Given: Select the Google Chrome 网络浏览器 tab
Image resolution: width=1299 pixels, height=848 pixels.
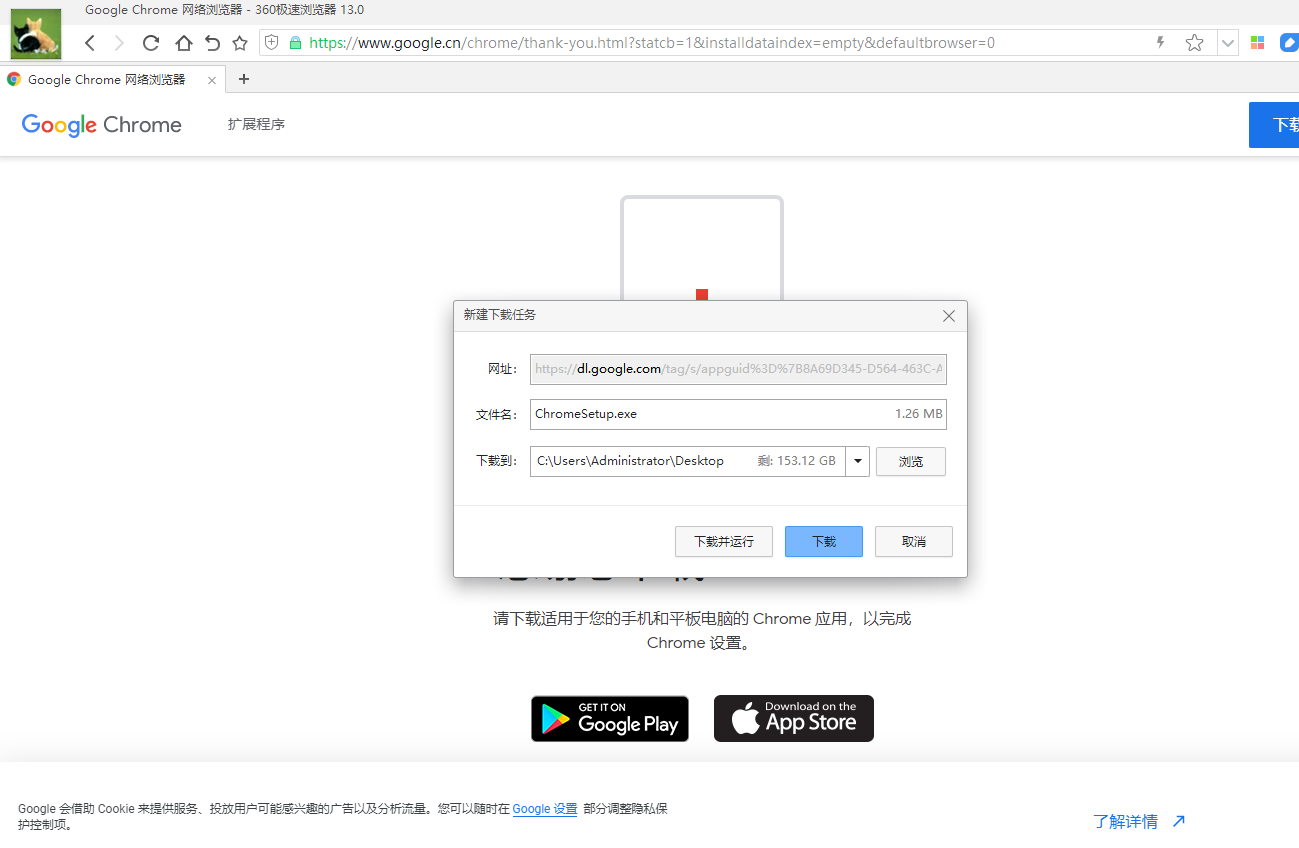Looking at the screenshot, I should [113, 79].
